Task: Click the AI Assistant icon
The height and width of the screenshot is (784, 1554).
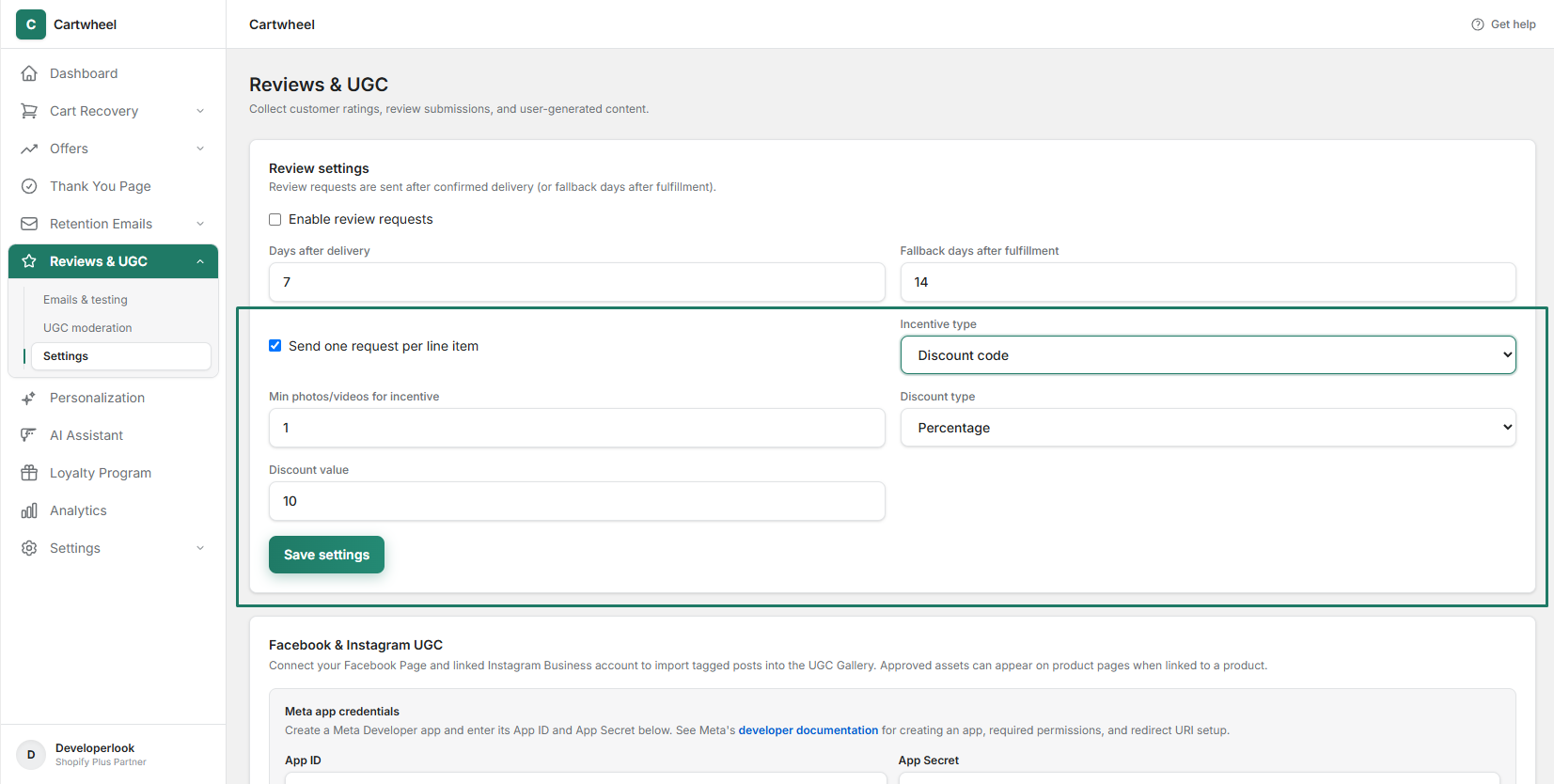Action: point(29,435)
